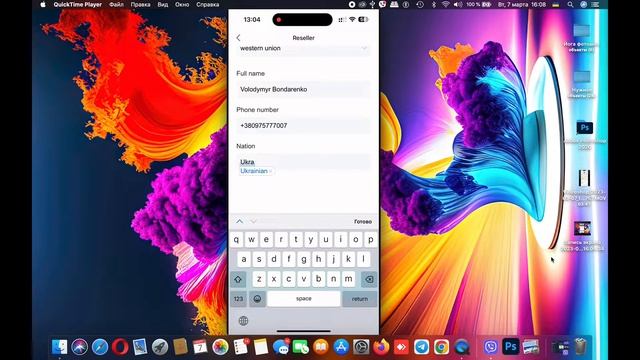
Task: Launch Siri from the dock
Action: (x=80, y=347)
